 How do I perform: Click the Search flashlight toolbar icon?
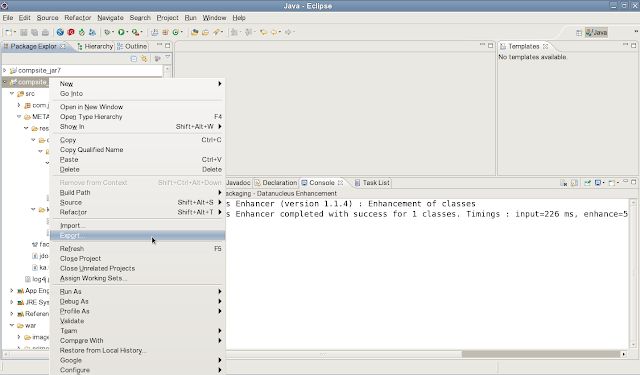click(216, 32)
